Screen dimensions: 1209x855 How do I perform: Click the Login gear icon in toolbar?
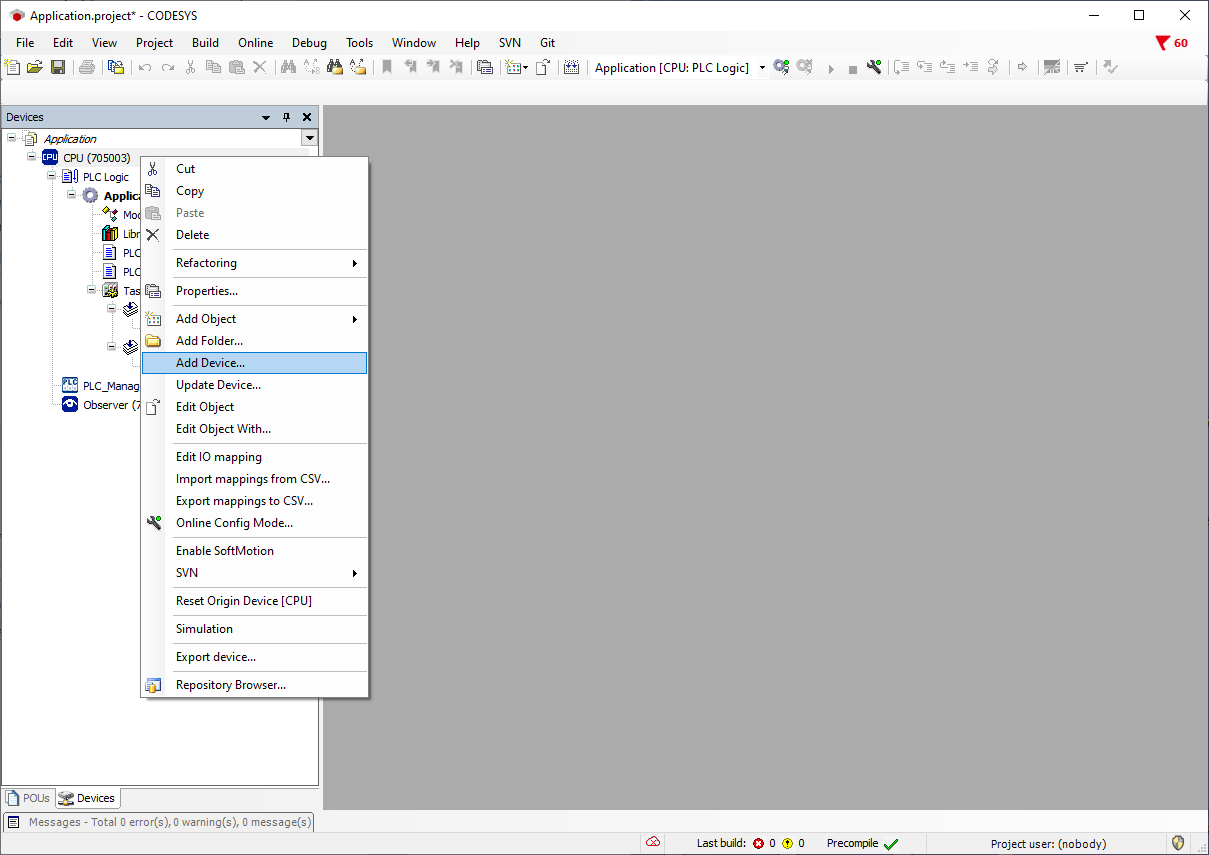pyautogui.click(x=781, y=67)
